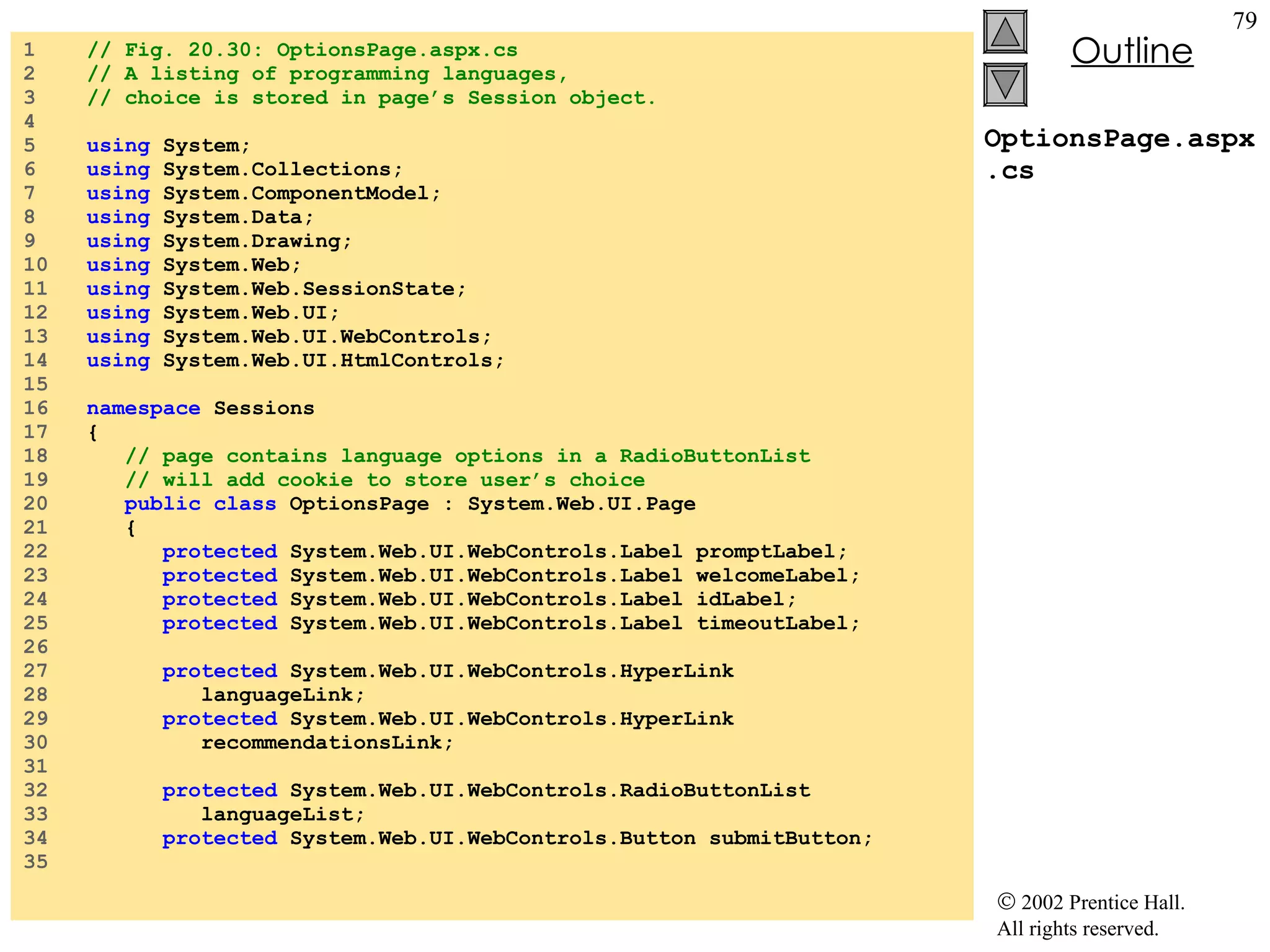Click the 'languageLink;' identifier

coord(283,695)
